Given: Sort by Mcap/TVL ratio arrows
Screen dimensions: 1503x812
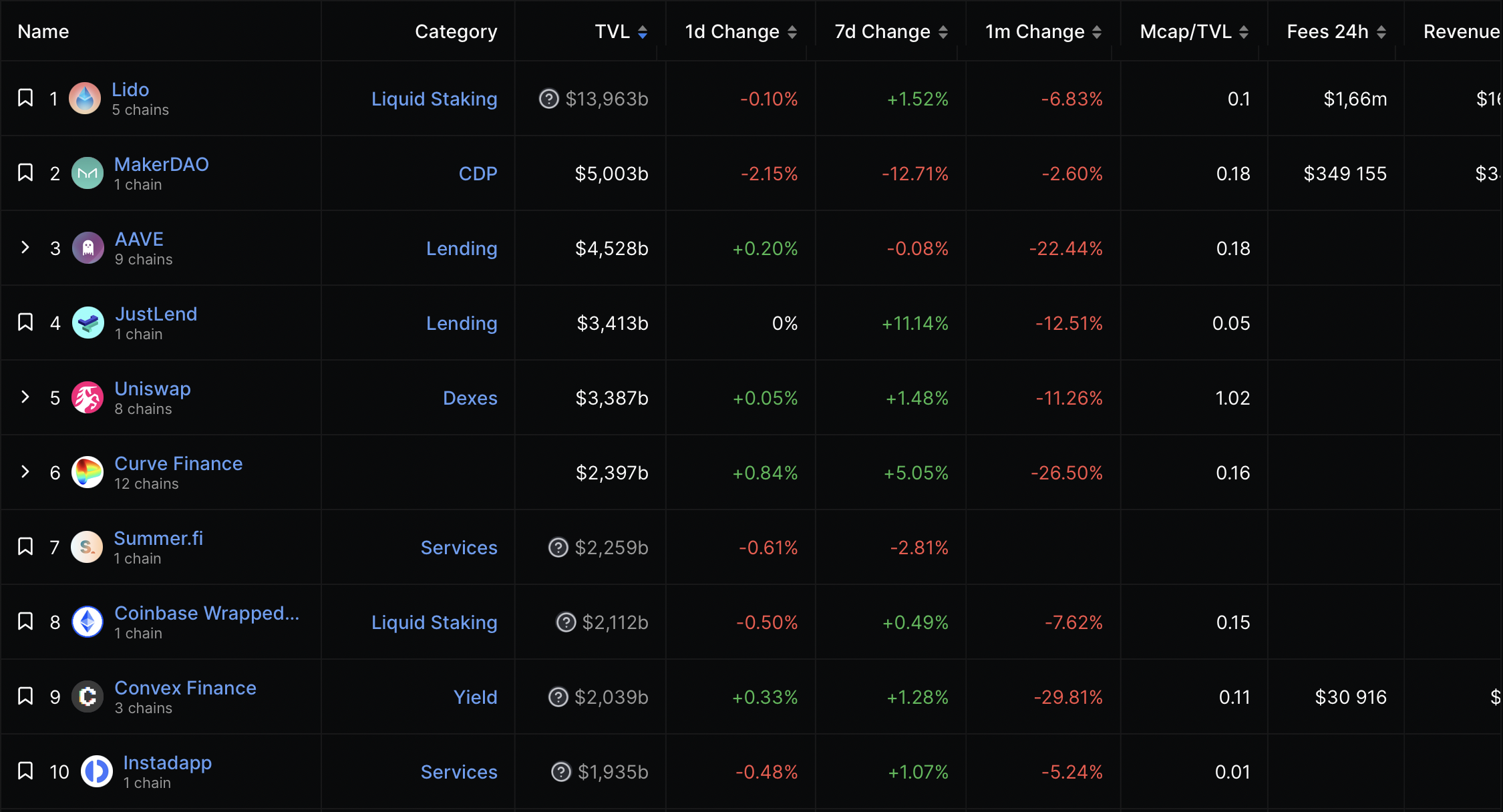Looking at the screenshot, I should 1243,31.
